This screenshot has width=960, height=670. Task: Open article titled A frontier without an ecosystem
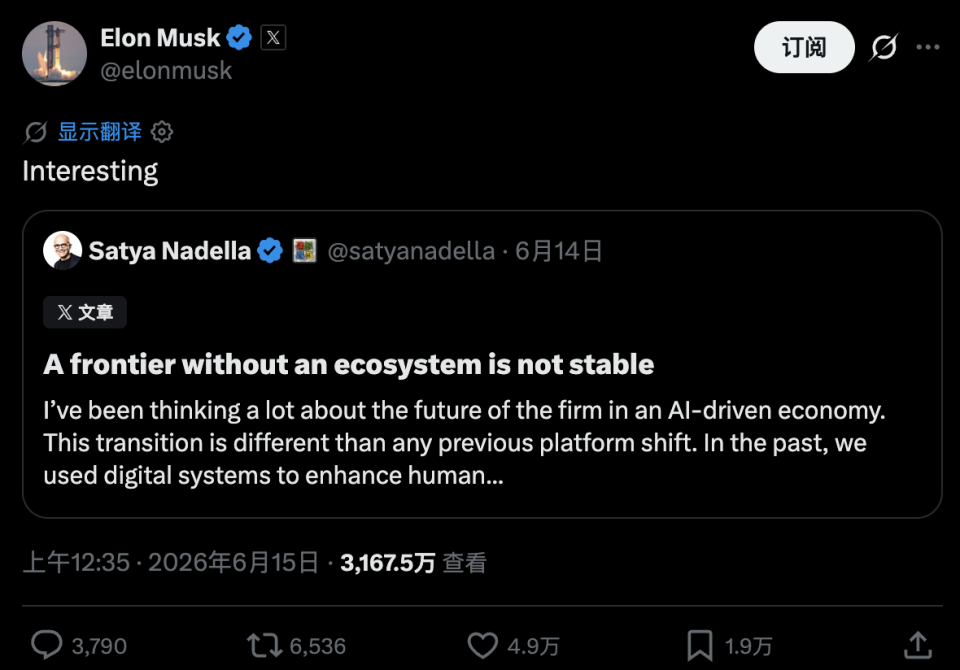point(349,364)
